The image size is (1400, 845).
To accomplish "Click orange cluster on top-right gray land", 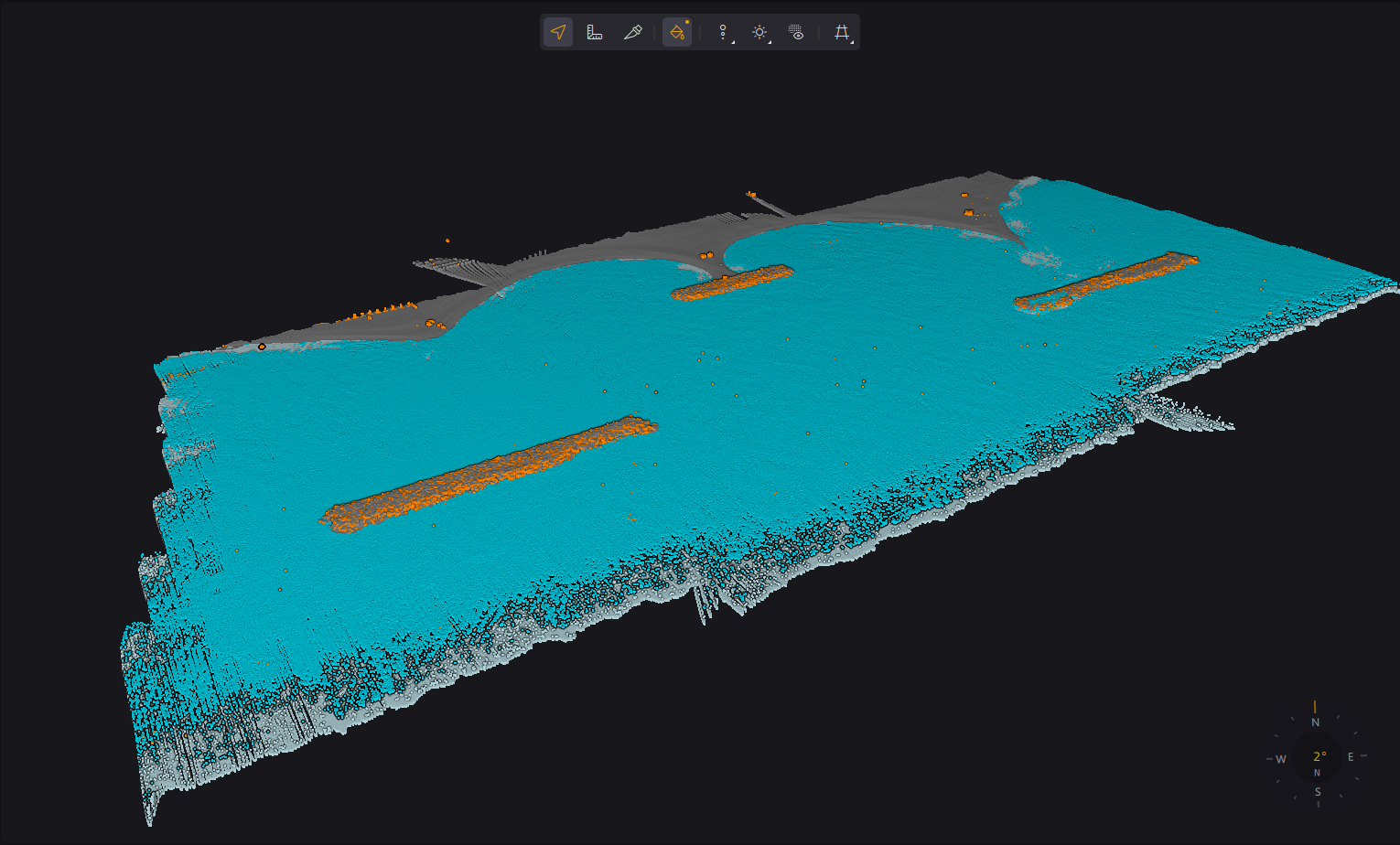I will point(969,212).
